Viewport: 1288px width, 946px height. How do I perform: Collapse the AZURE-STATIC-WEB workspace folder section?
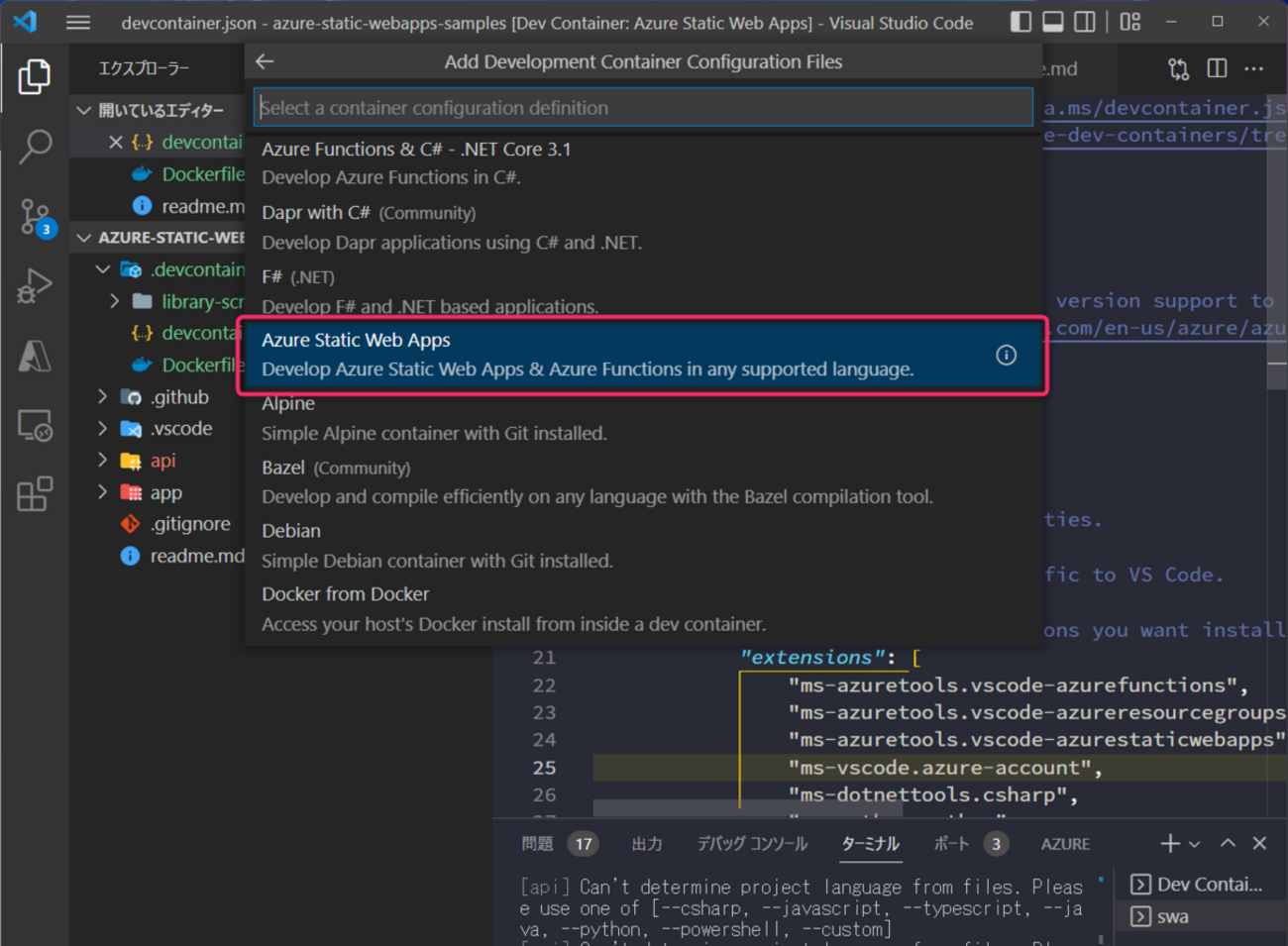(x=84, y=238)
